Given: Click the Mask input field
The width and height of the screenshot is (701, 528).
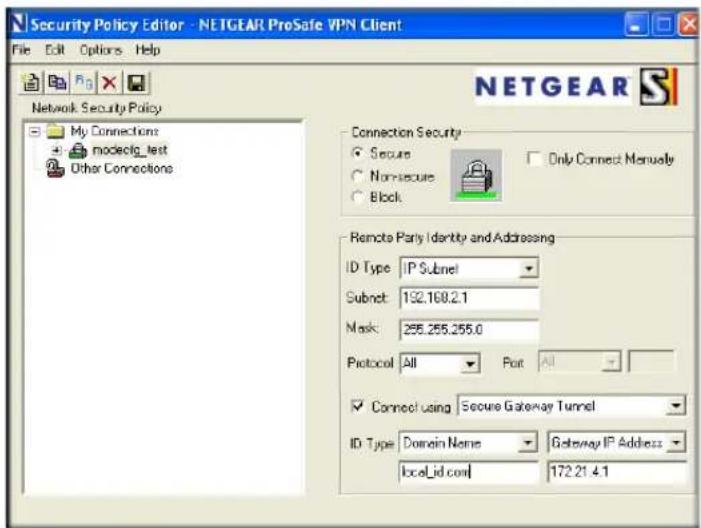Looking at the screenshot, I should point(469,330).
